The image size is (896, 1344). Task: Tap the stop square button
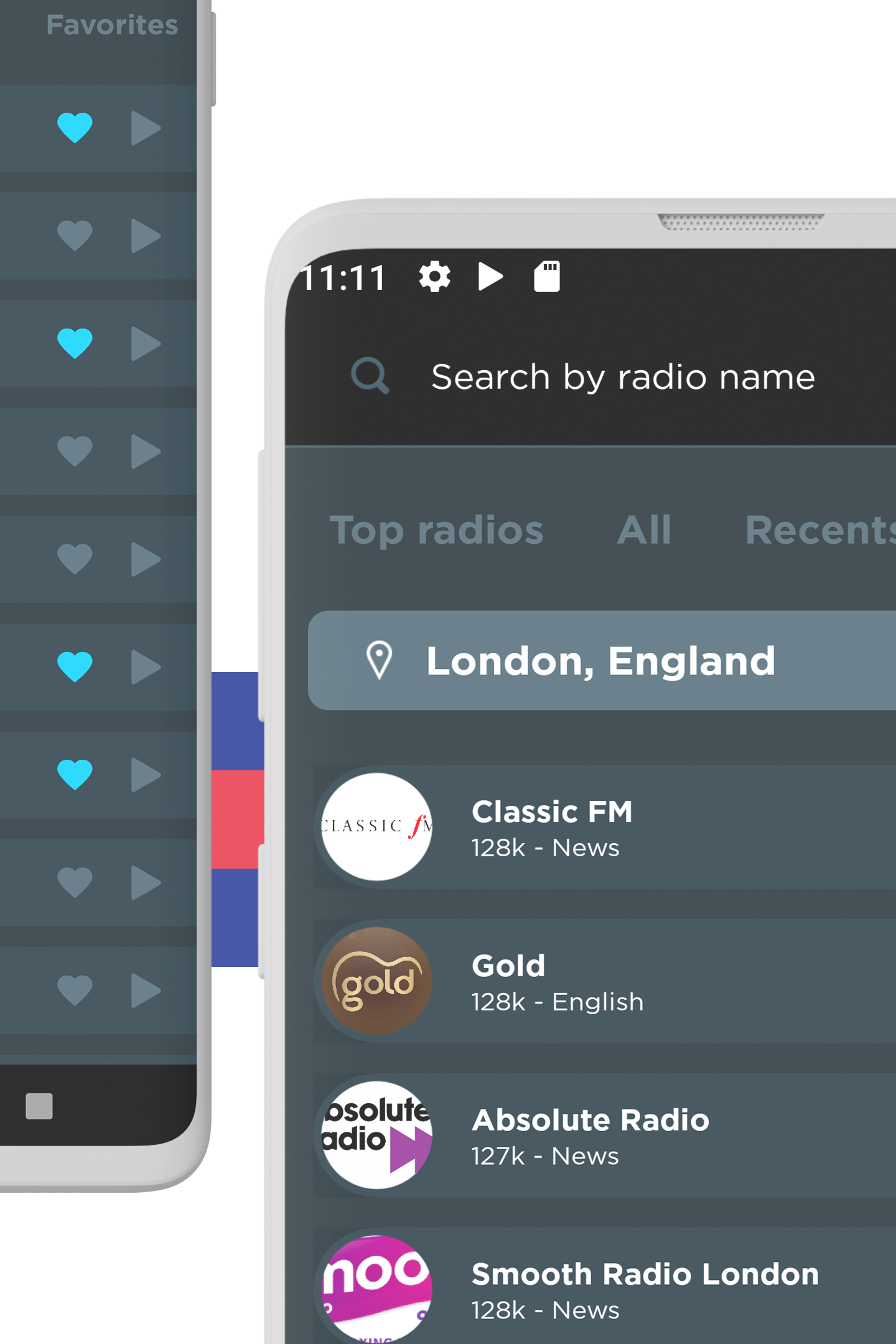point(39,1106)
